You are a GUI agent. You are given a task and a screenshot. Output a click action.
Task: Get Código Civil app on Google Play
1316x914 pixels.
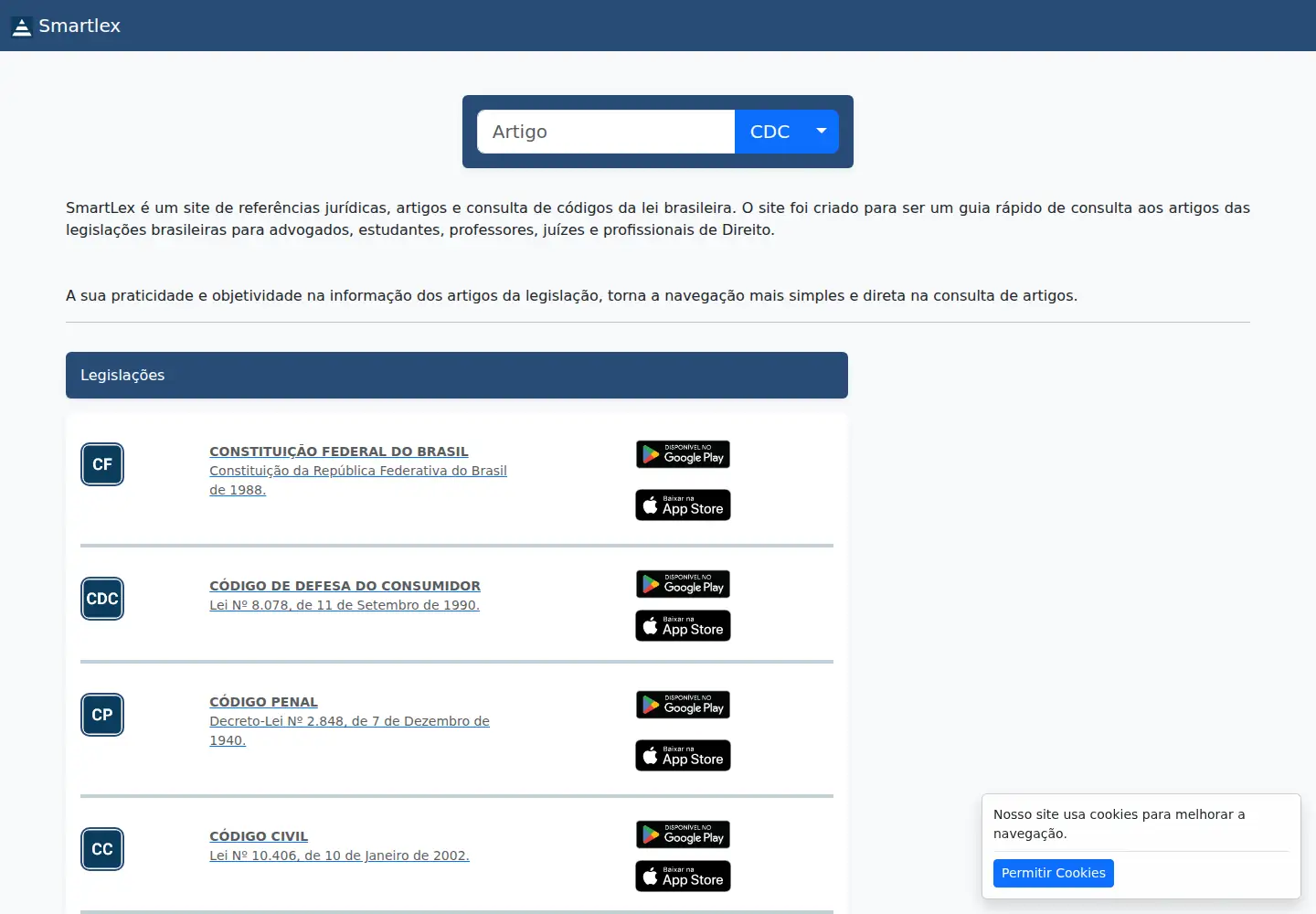(684, 834)
